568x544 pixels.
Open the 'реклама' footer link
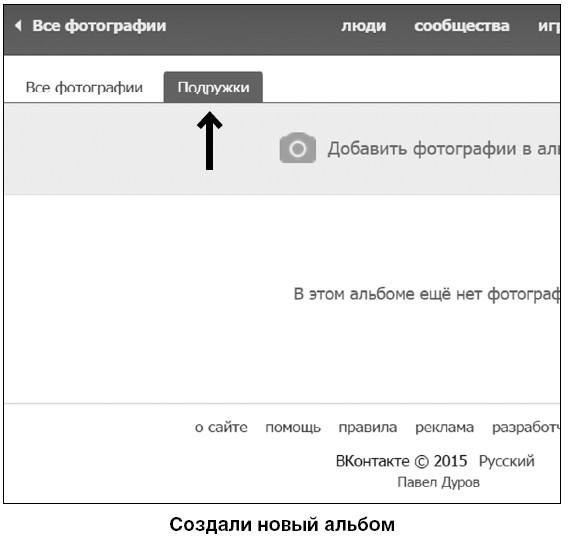pos(444,428)
